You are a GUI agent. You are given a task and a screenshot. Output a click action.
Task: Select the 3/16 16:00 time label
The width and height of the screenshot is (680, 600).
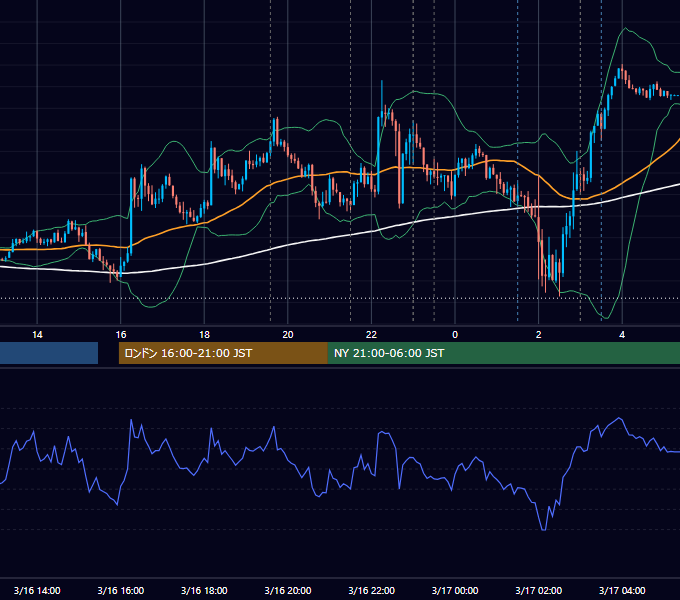(x=121, y=590)
